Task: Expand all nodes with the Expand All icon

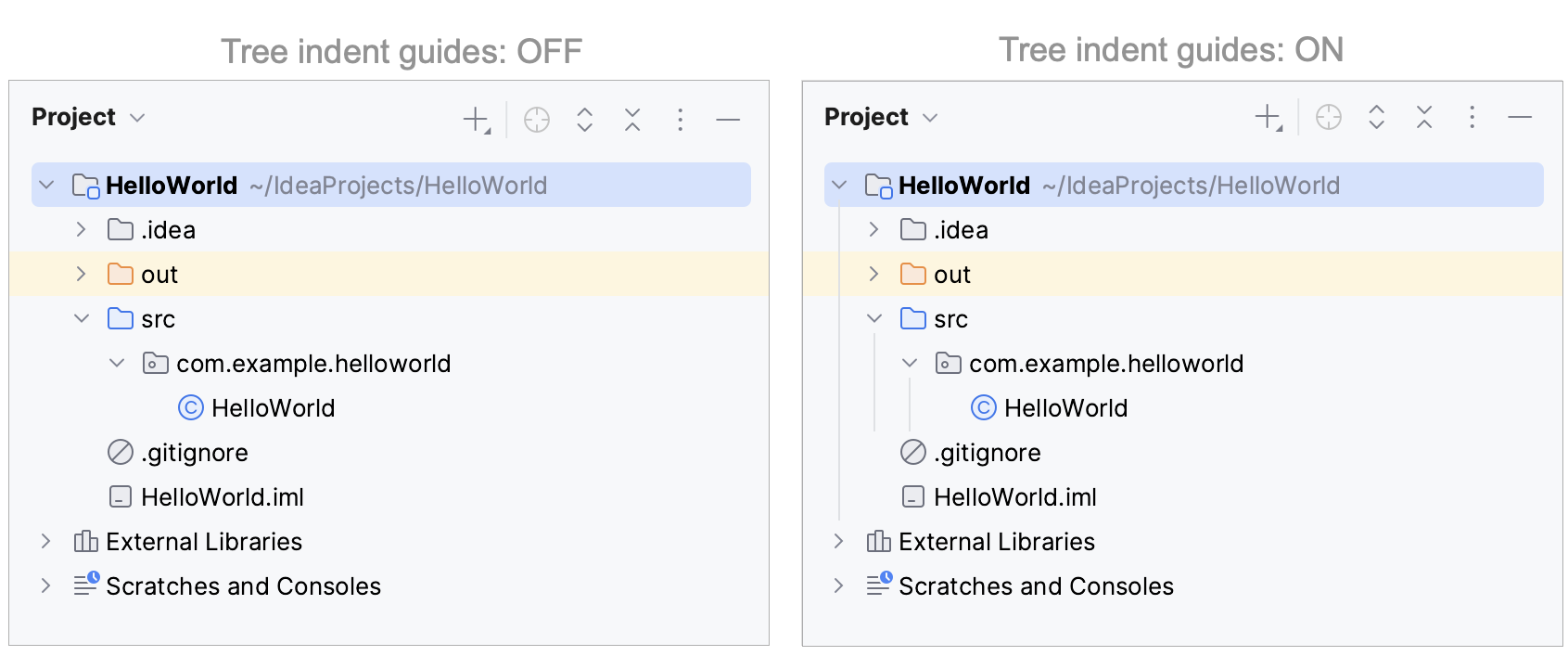Action: 584,119
